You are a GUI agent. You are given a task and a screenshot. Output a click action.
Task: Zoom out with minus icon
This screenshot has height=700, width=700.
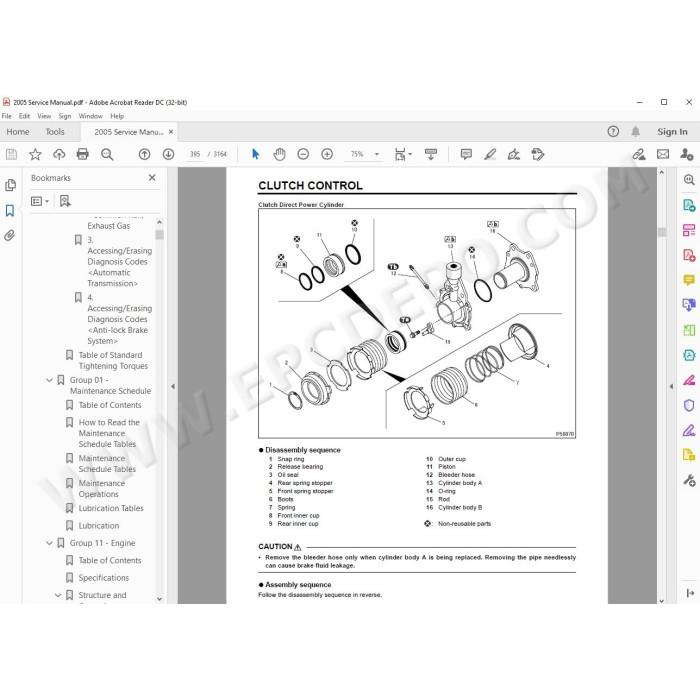pos(303,154)
